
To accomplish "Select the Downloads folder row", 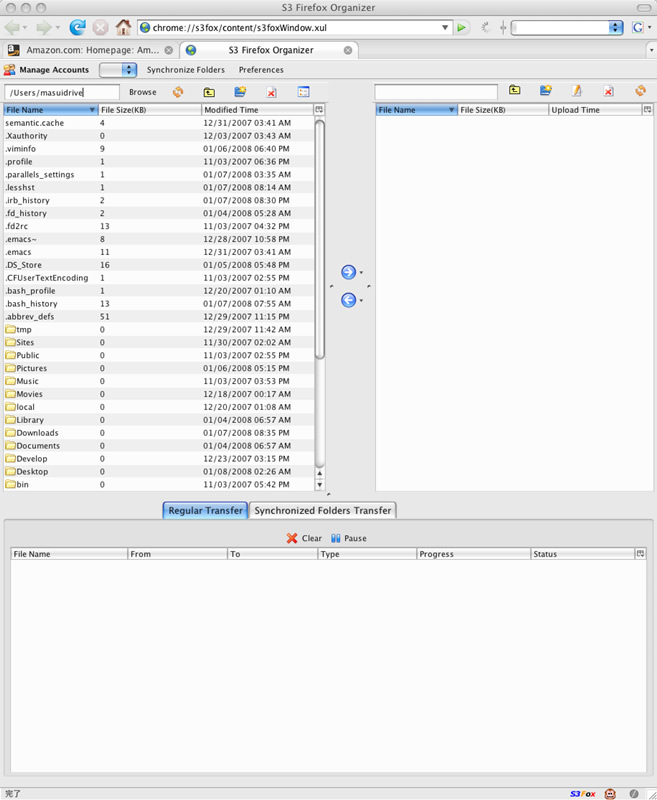I will point(159,433).
